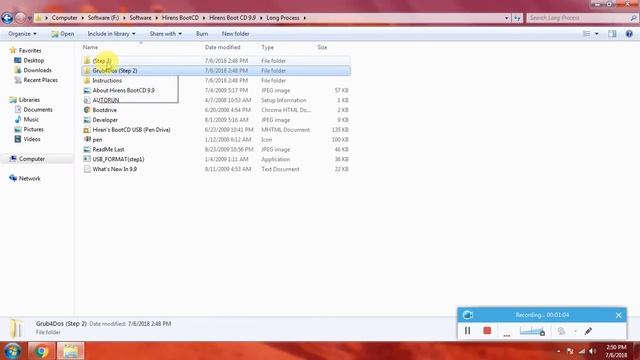Go back with the Explorer Back arrow
This screenshot has height=360, width=640.
(7, 18)
